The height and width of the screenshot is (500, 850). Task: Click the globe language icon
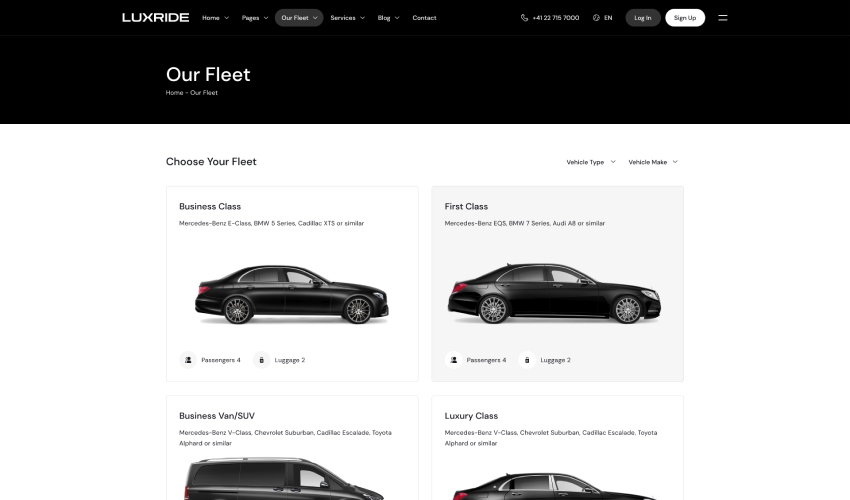click(x=596, y=18)
